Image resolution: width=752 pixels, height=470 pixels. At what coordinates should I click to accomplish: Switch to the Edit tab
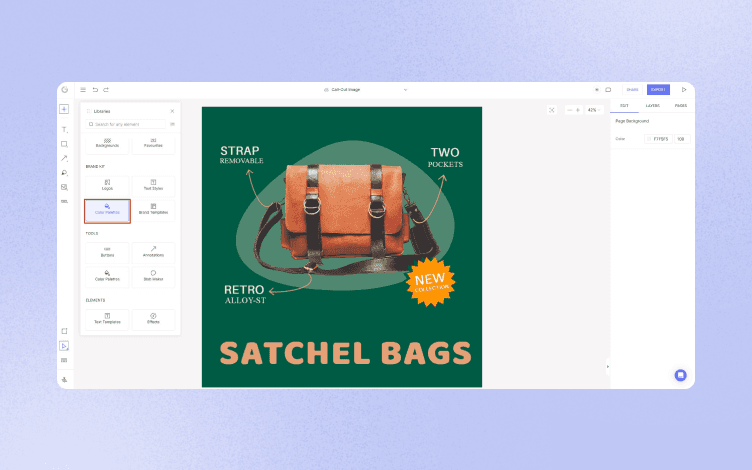click(624, 106)
